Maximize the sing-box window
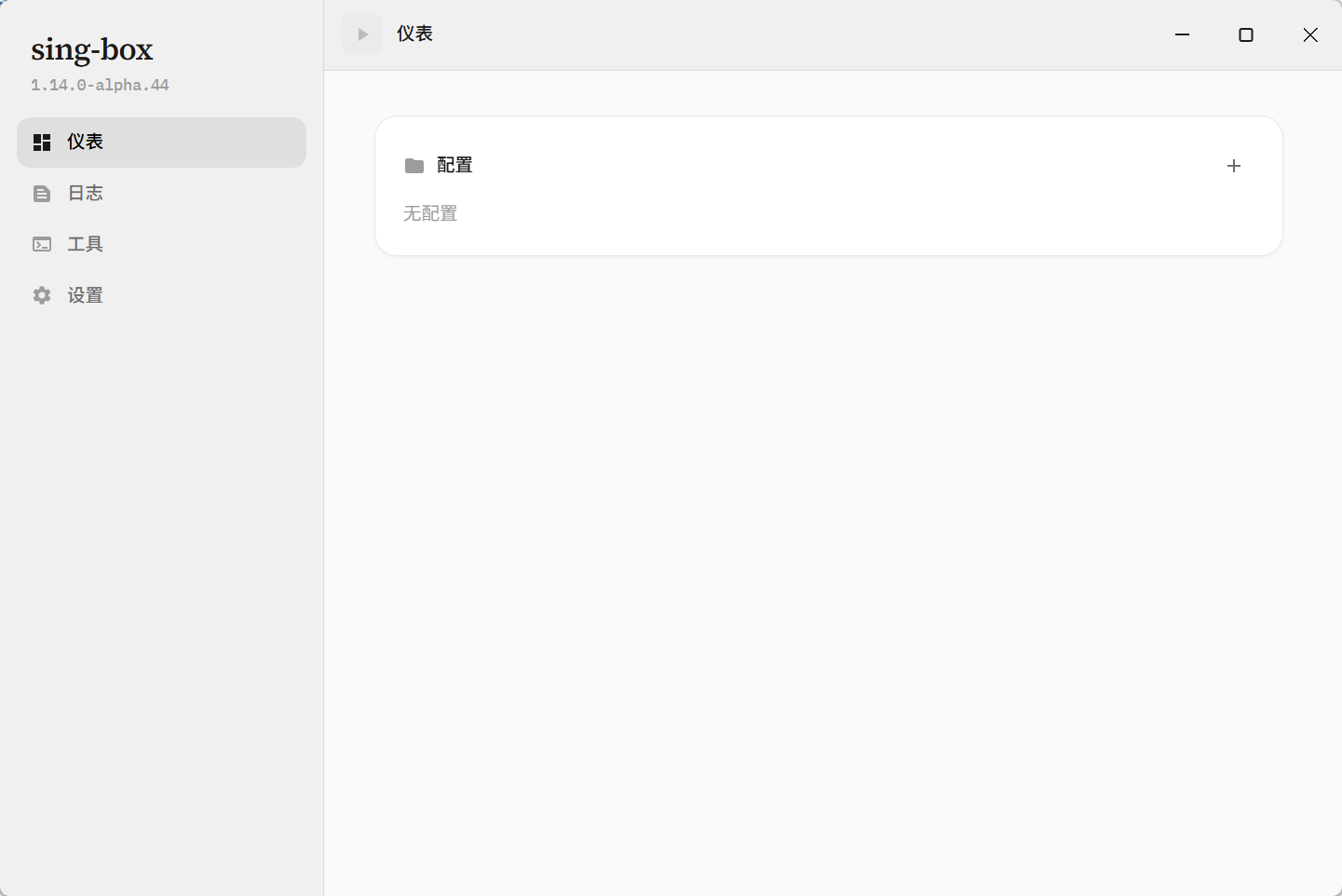Image resolution: width=1342 pixels, height=896 pixels. (1246, 34)
